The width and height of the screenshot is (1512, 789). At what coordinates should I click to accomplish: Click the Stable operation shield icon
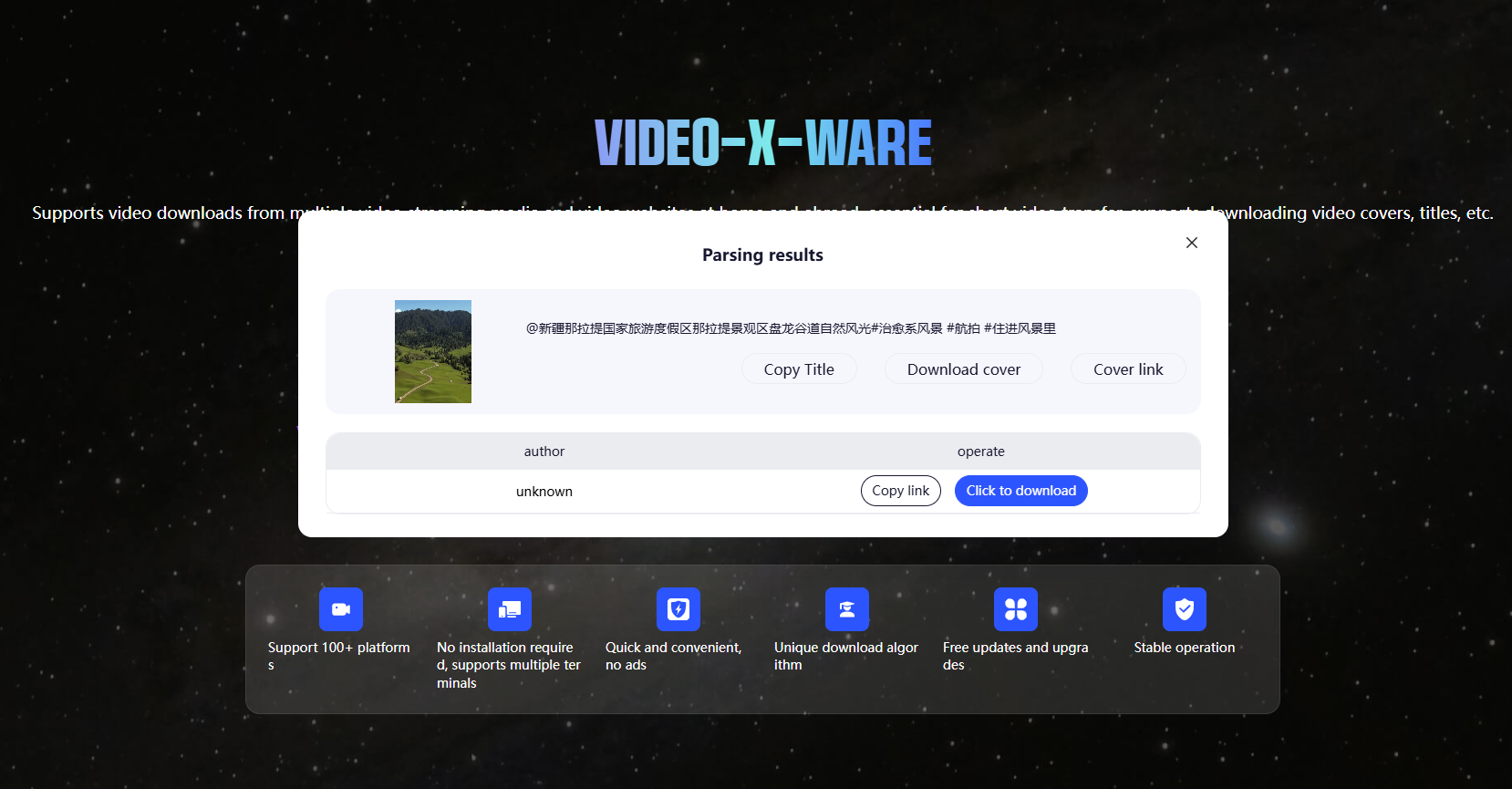[x=1185, y=609]
